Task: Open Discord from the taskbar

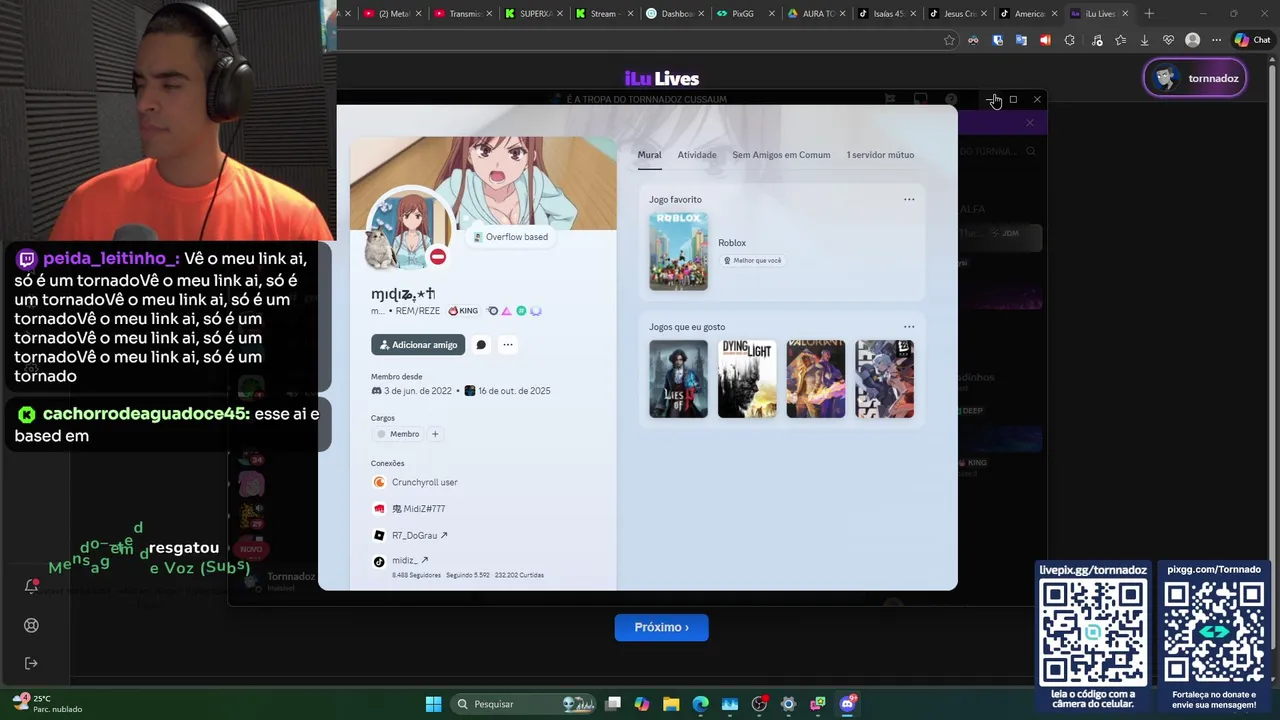Action: point(847,704)
